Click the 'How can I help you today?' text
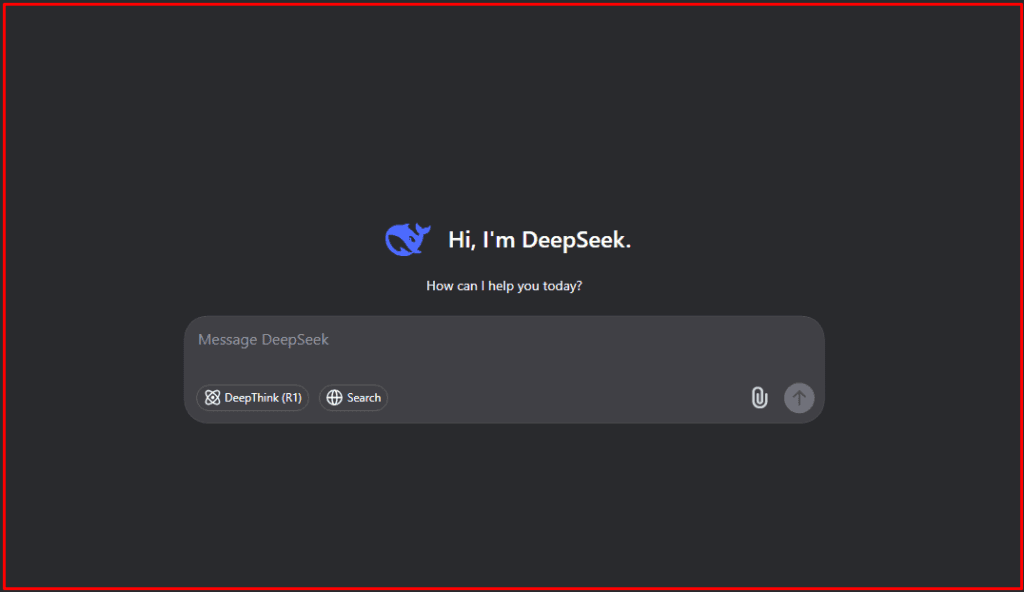Image resolution: width=1024 pixels, height=592 pixels. (503, 286)
